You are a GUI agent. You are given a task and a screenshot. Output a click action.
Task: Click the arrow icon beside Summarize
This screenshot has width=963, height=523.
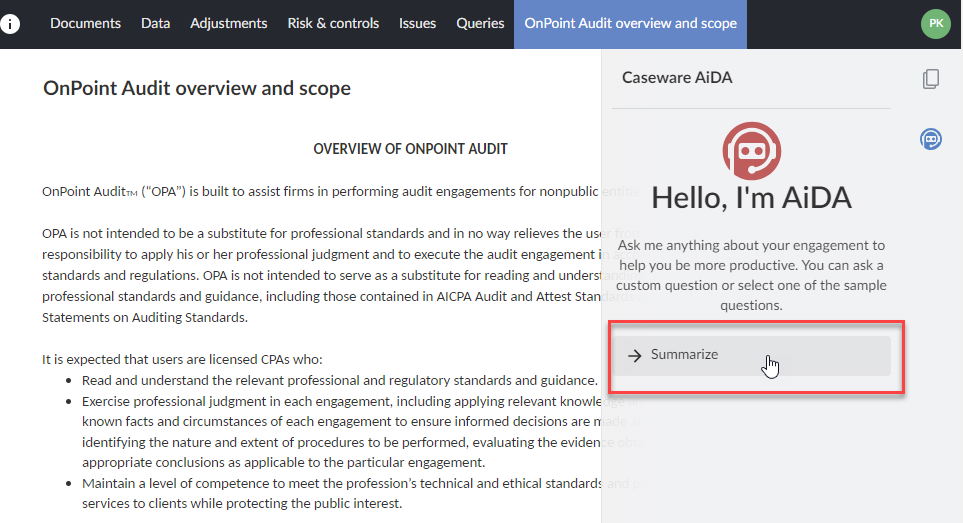tap(634, 355)
